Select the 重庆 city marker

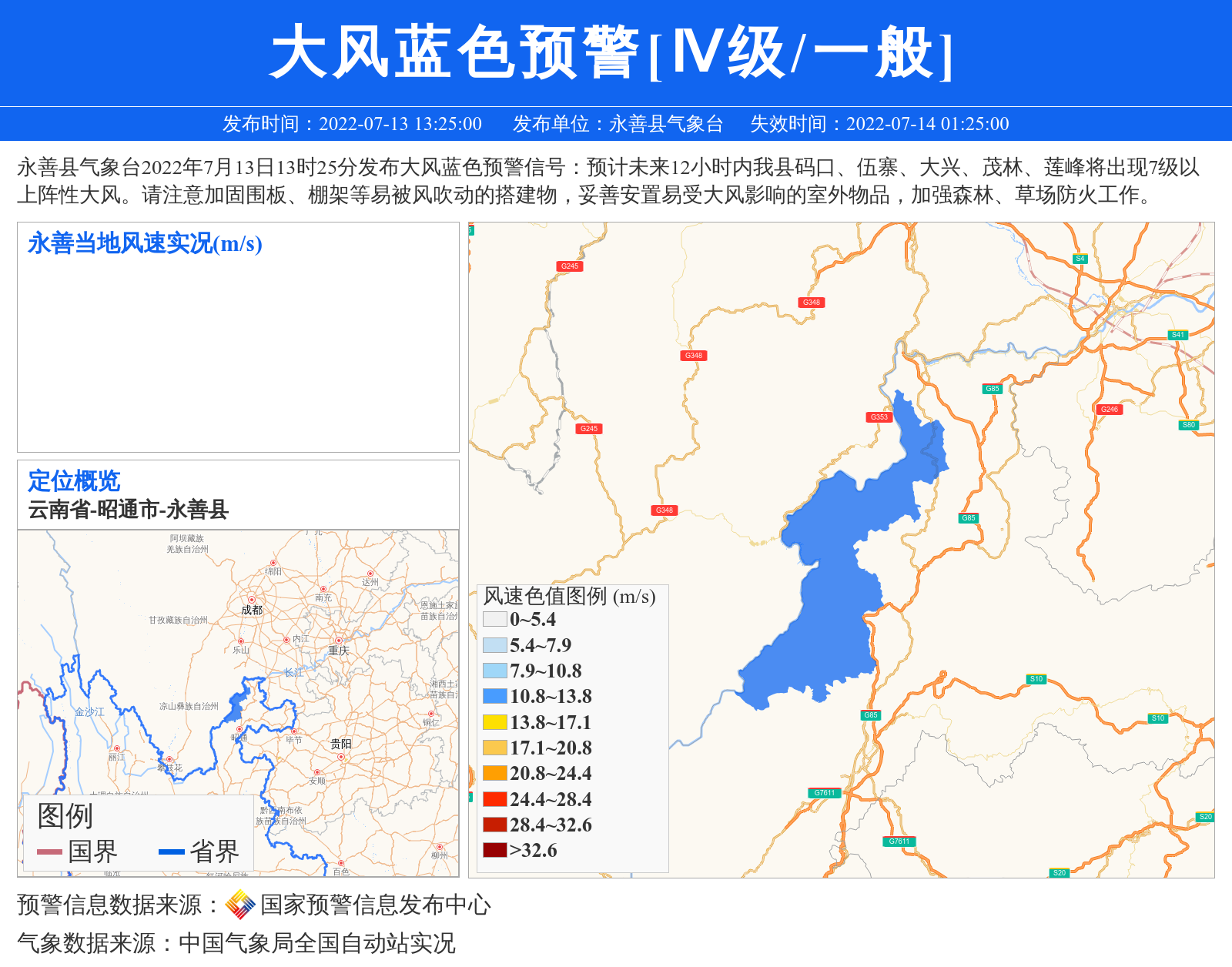click(x=338, y=641)
